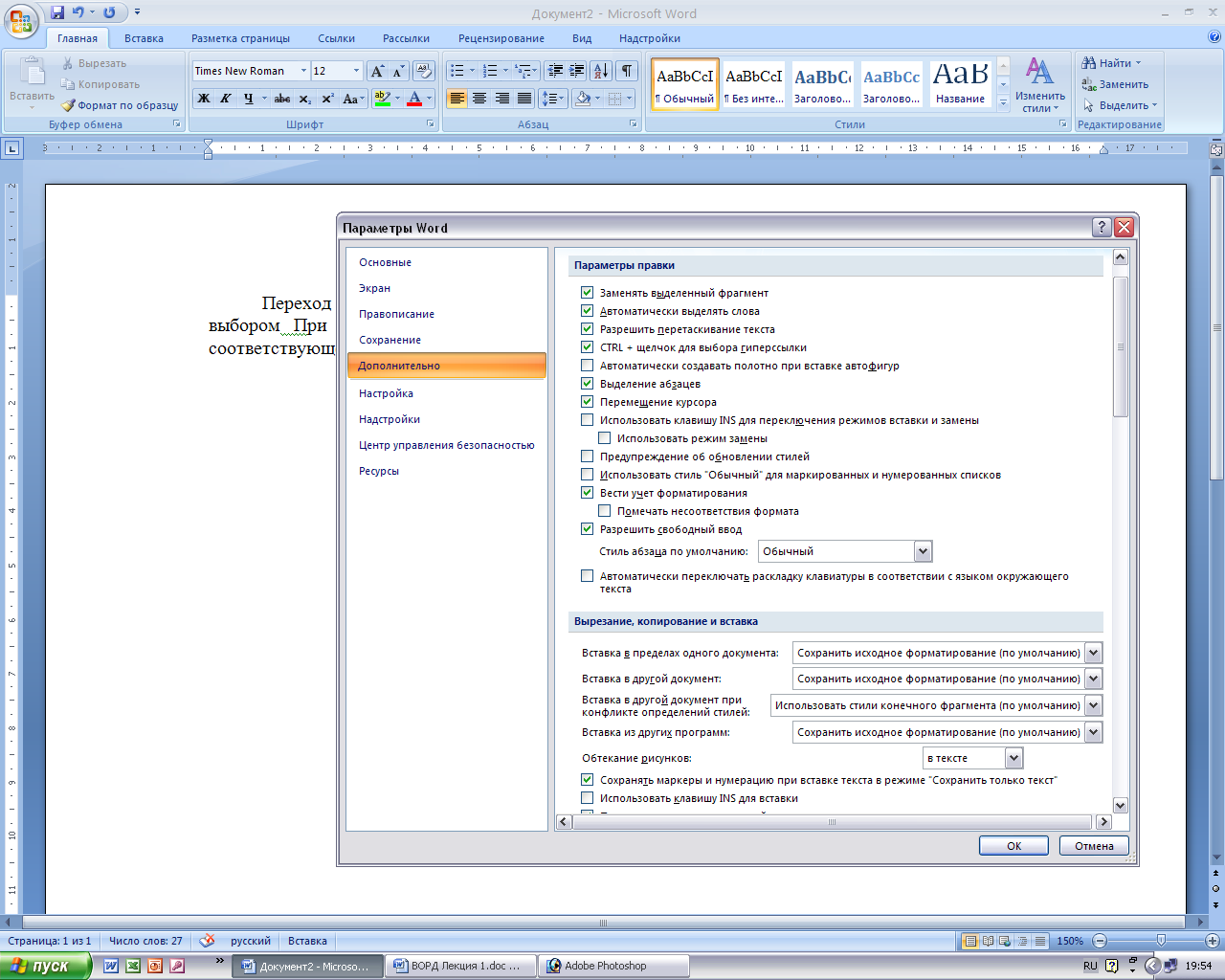Click the bulleted list icon
Image resolution: width=1225 pixels, height=980 pixels.
457,71
